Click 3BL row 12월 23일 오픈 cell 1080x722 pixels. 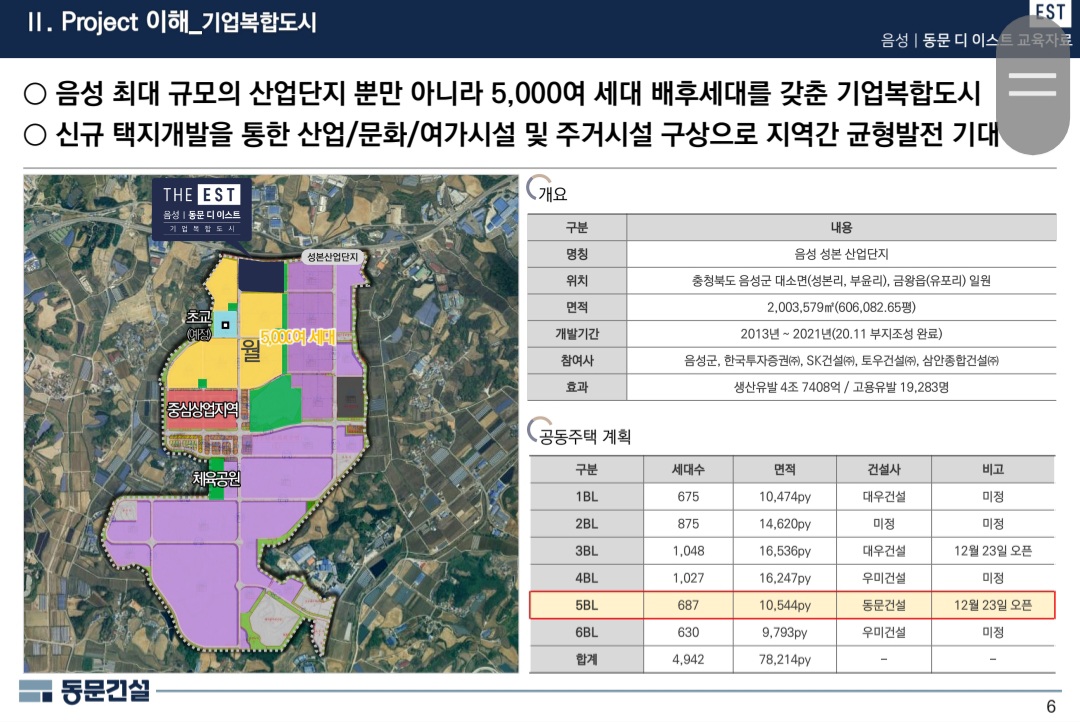pyautogui.click(x=993, y=550)
